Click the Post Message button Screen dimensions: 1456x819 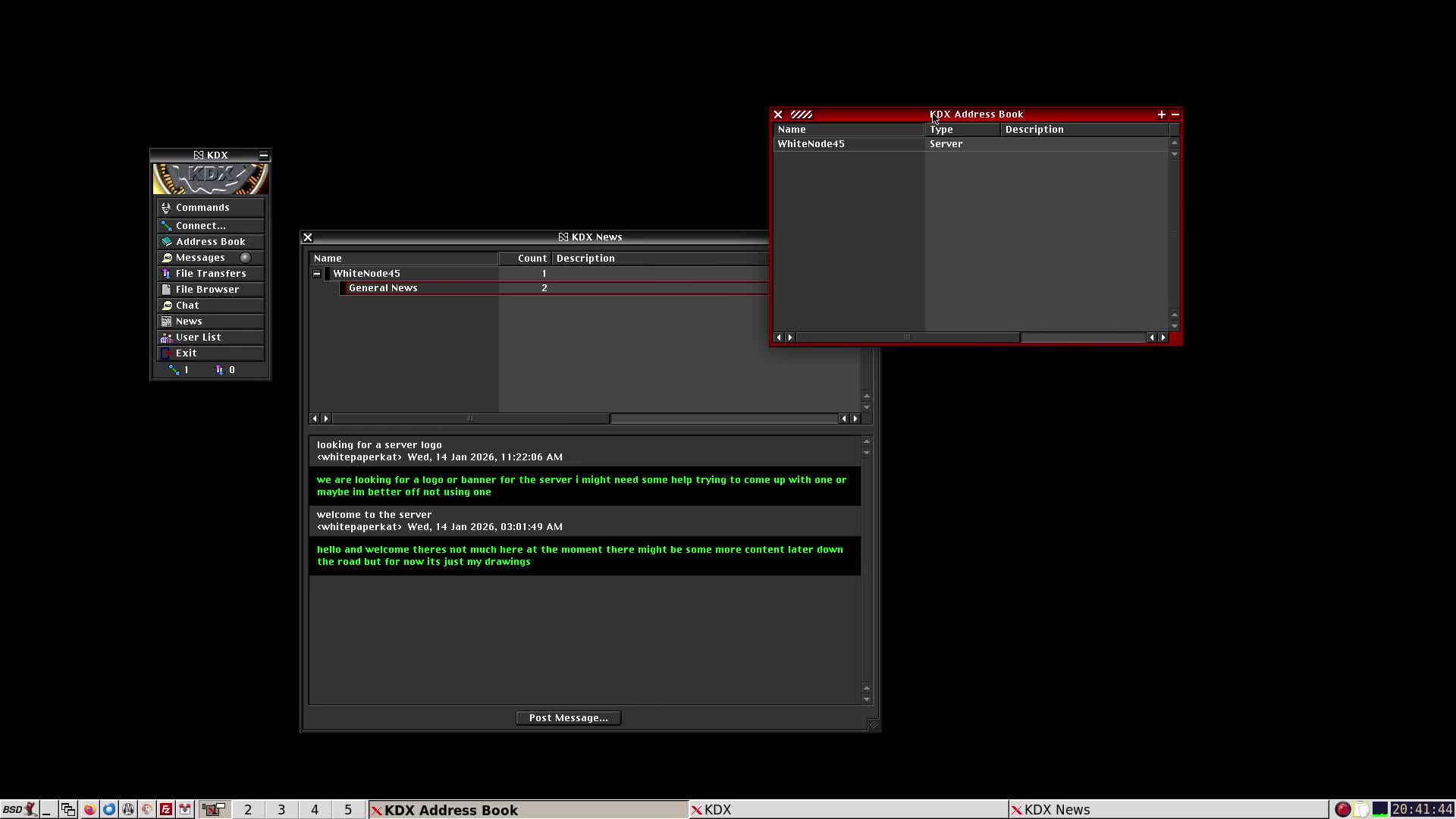(568, 717)
